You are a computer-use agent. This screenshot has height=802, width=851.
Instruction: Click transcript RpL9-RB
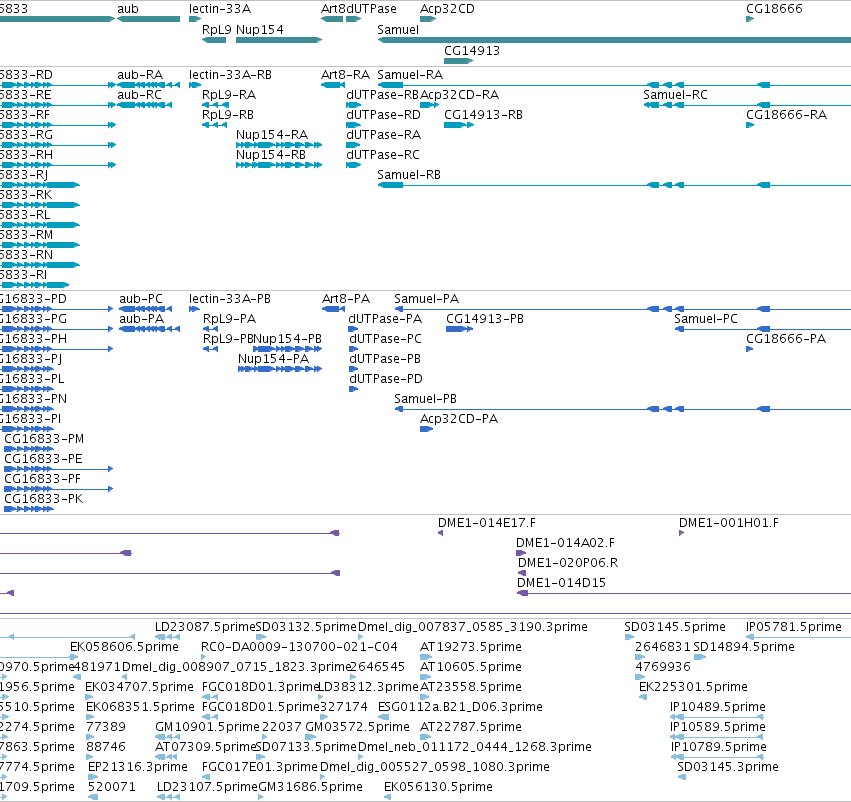(x=228, y=114)
